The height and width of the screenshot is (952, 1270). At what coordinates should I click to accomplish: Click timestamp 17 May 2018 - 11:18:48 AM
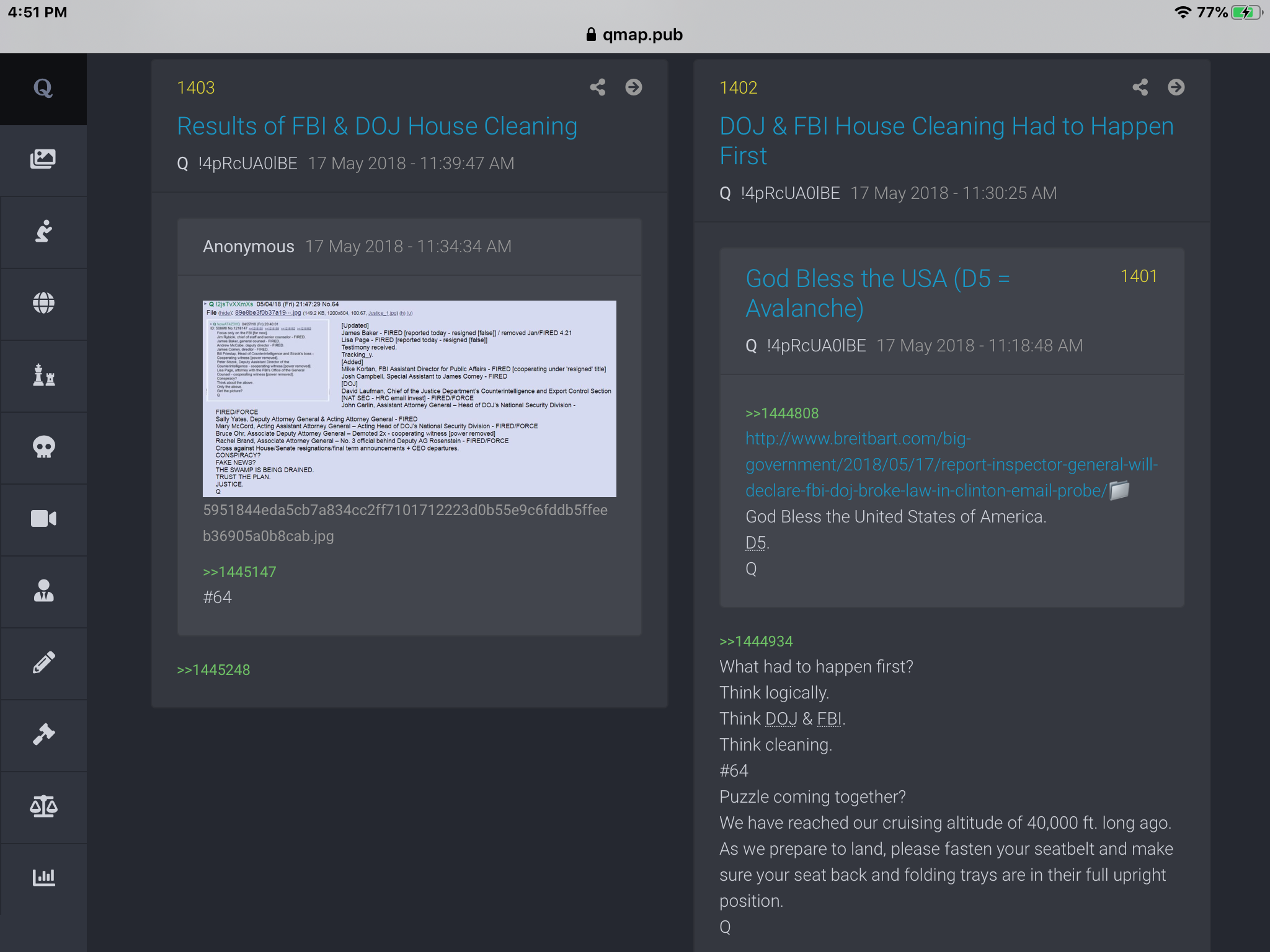coord(980,346)
